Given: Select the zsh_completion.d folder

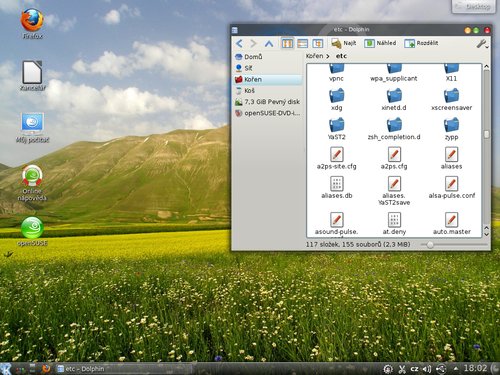Looking at the screenshot, I should click(394, 129).
